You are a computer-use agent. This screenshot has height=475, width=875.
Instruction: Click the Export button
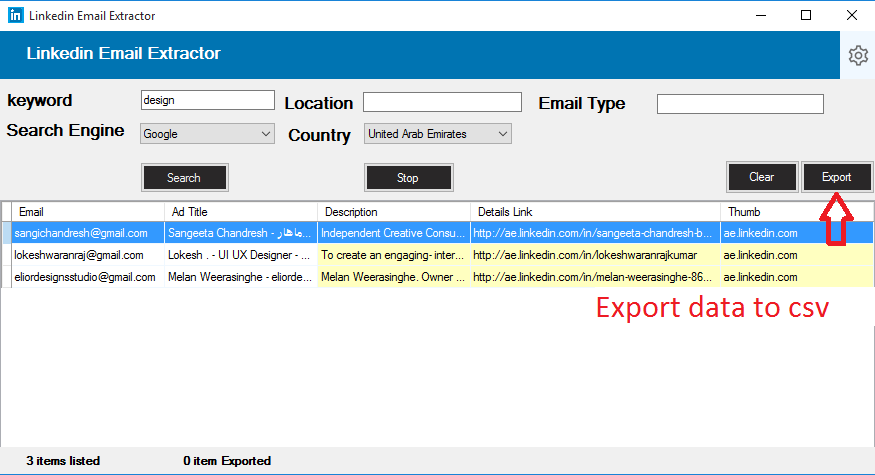tap(836, 177)
